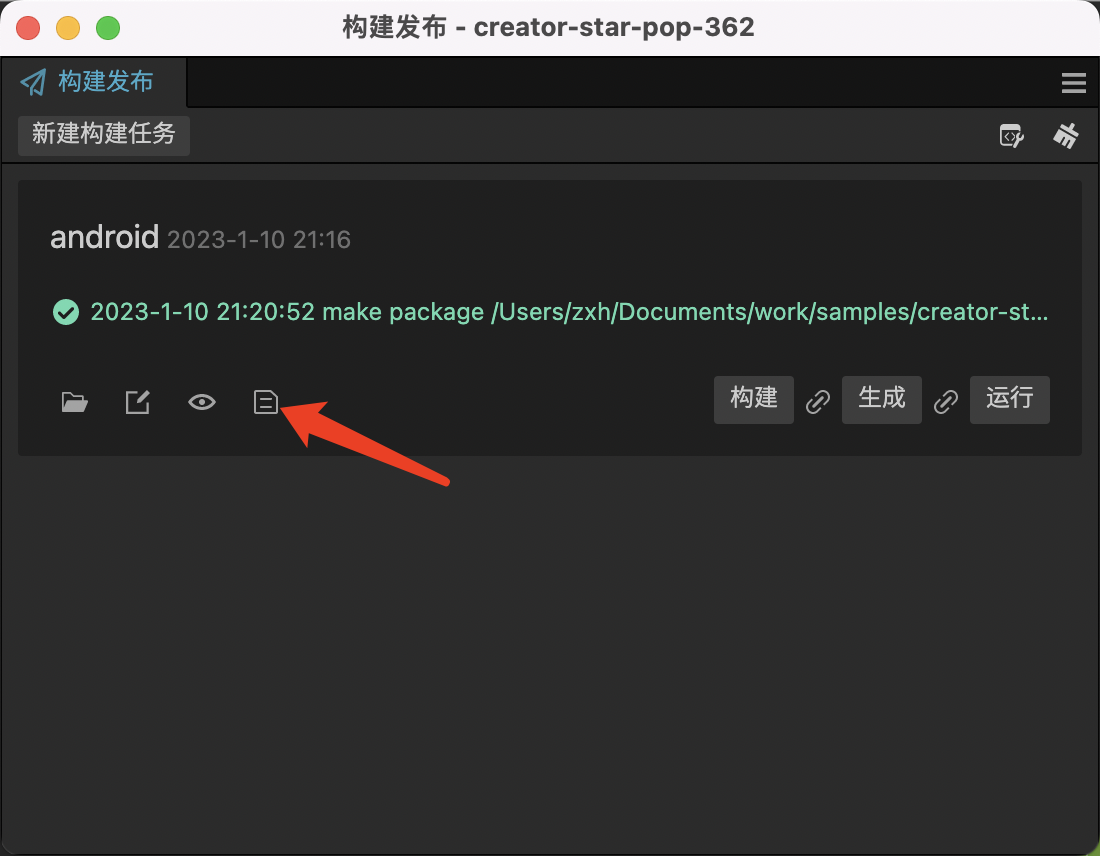Select the android task title
This screenshot has width=1100, height=856.
(x=104, y=237)
